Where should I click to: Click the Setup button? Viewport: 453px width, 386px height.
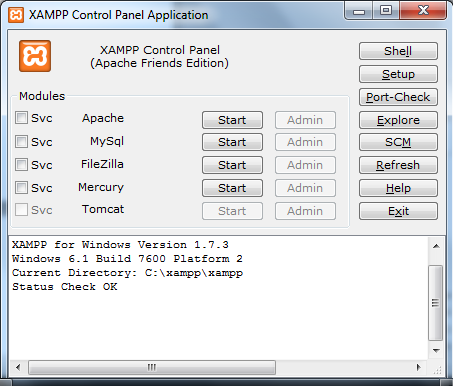pos(398,74)
